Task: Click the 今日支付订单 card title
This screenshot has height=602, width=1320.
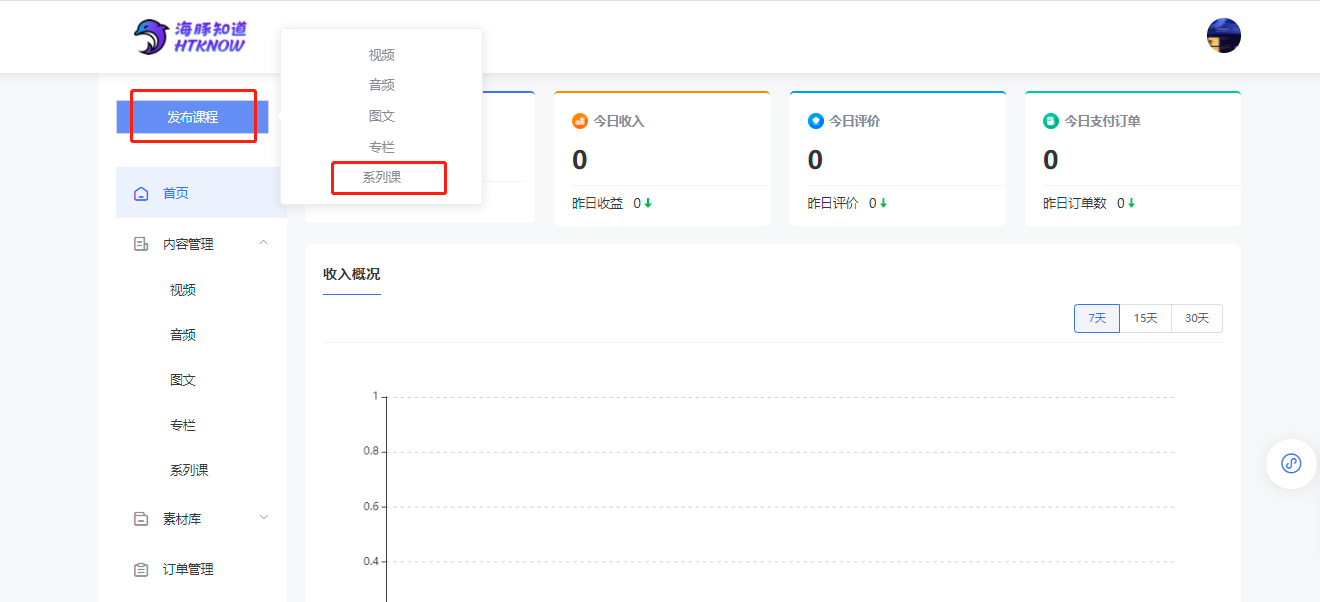Action: [x=1103, y=121]
